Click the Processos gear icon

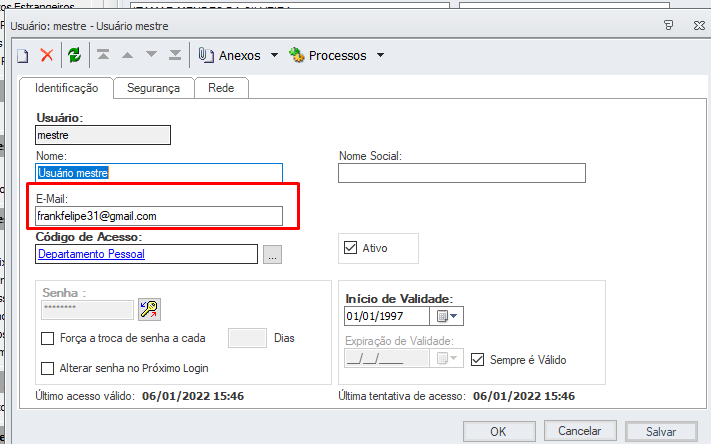click(x=297, y=55)
